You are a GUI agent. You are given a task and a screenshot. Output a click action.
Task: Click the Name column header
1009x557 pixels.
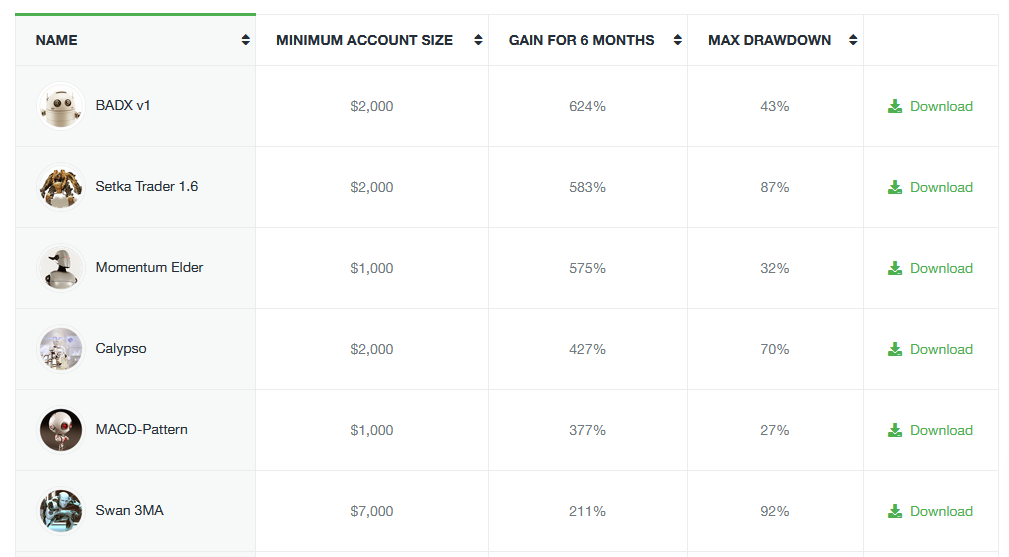click(57, 40)
